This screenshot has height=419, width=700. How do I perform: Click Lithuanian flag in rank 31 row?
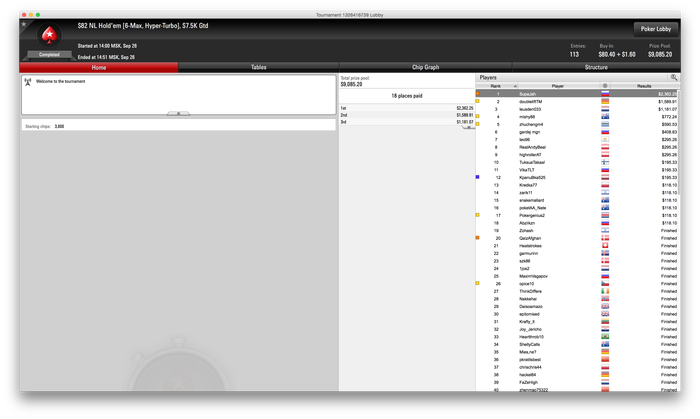[605, 321]
